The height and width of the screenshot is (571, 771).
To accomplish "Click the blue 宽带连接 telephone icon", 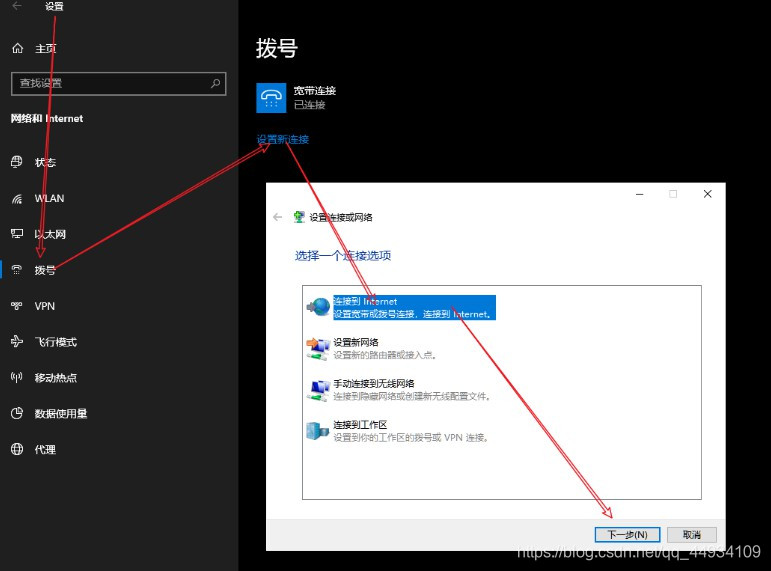I will point(271,98).
